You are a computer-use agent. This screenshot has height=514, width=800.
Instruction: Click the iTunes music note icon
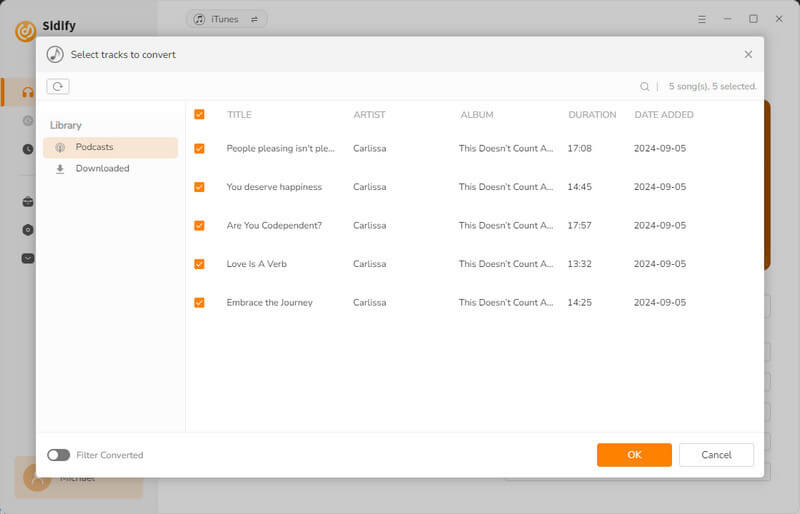199,19
